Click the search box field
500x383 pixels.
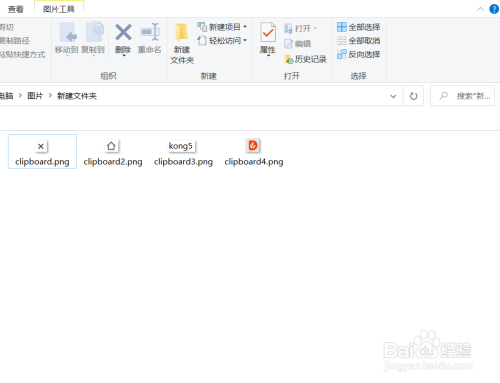463,96
